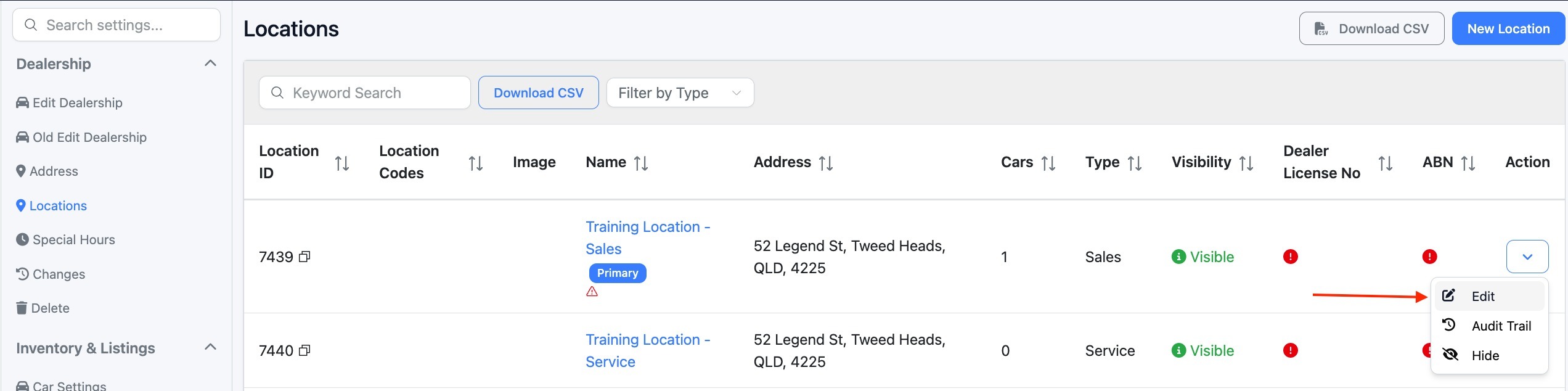Open the Filter by Type dropdown
The height and width of the screenshot is (391, 1568).
click(680, 93)
